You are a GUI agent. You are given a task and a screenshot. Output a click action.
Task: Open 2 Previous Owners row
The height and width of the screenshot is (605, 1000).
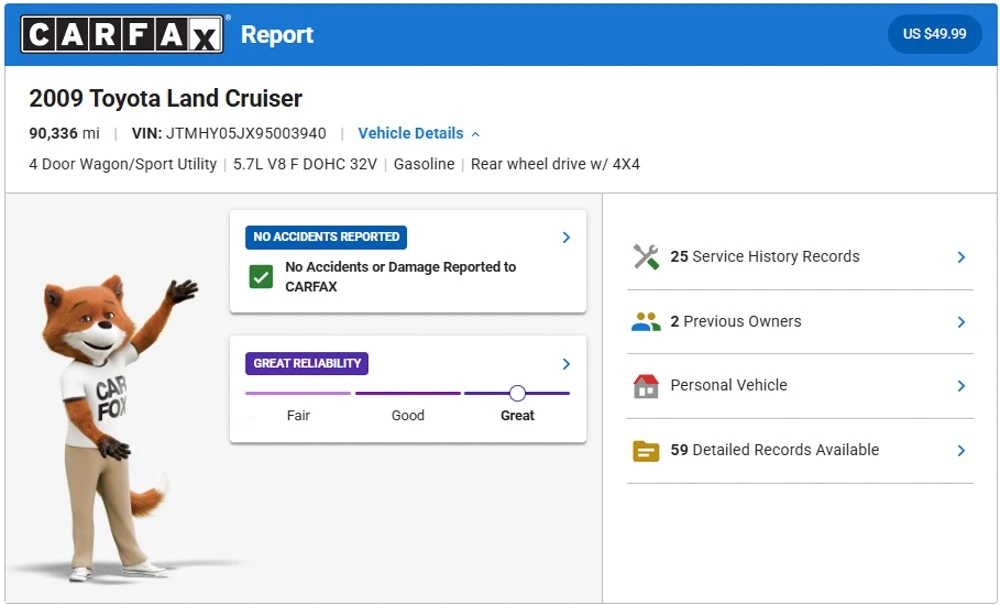(x=800, y=322)
